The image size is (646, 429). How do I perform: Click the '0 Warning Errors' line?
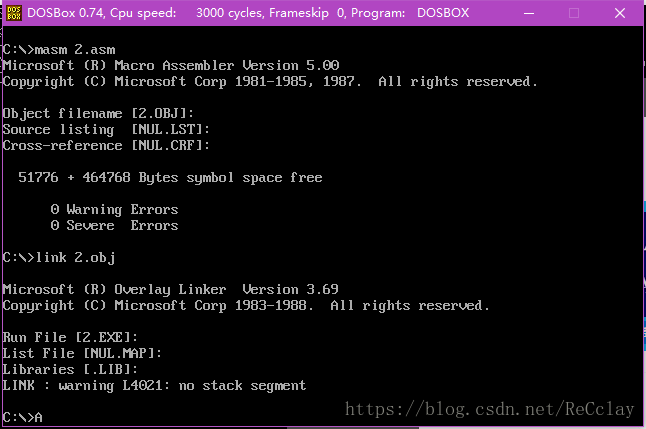115,209
